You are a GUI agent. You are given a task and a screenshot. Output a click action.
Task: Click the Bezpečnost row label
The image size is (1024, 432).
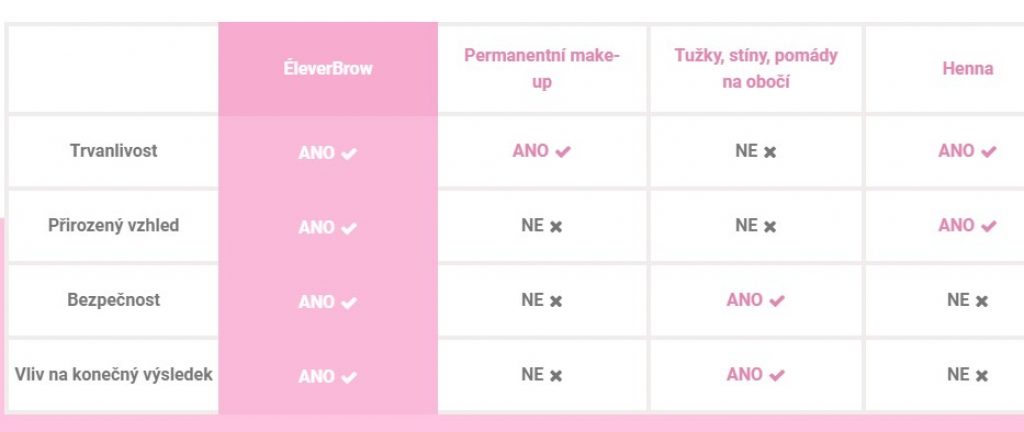pyautogui.click(x=113, y=300)
